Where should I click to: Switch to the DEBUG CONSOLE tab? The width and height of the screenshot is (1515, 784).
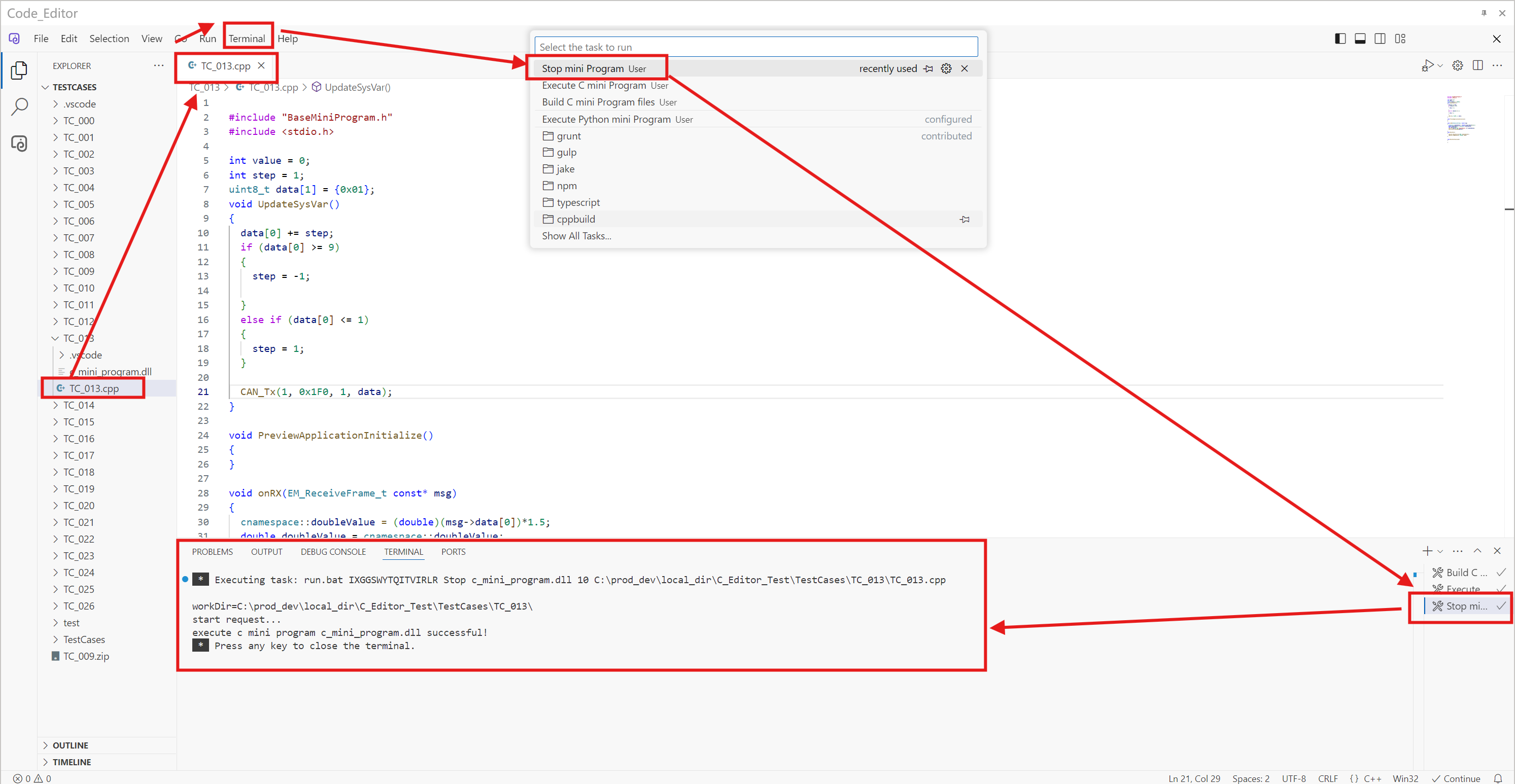click(333, 551)
